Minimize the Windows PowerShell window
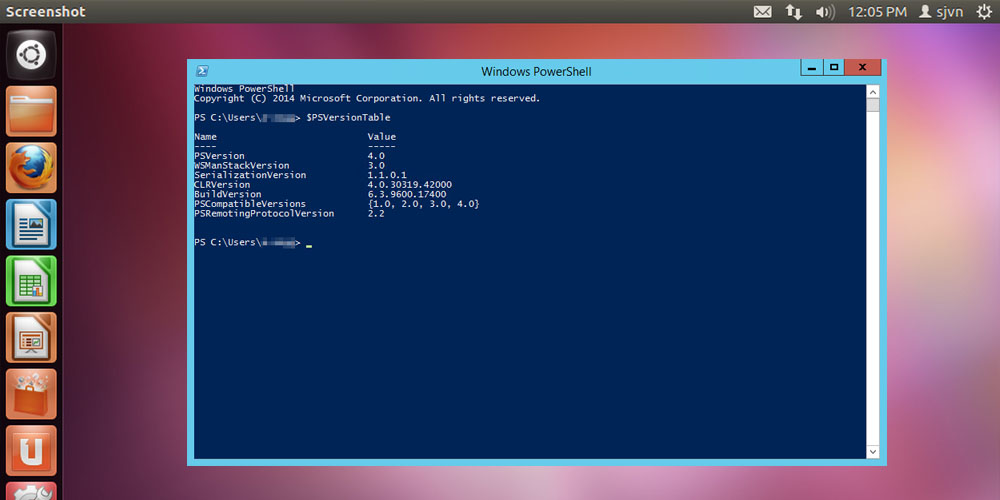 812,68
